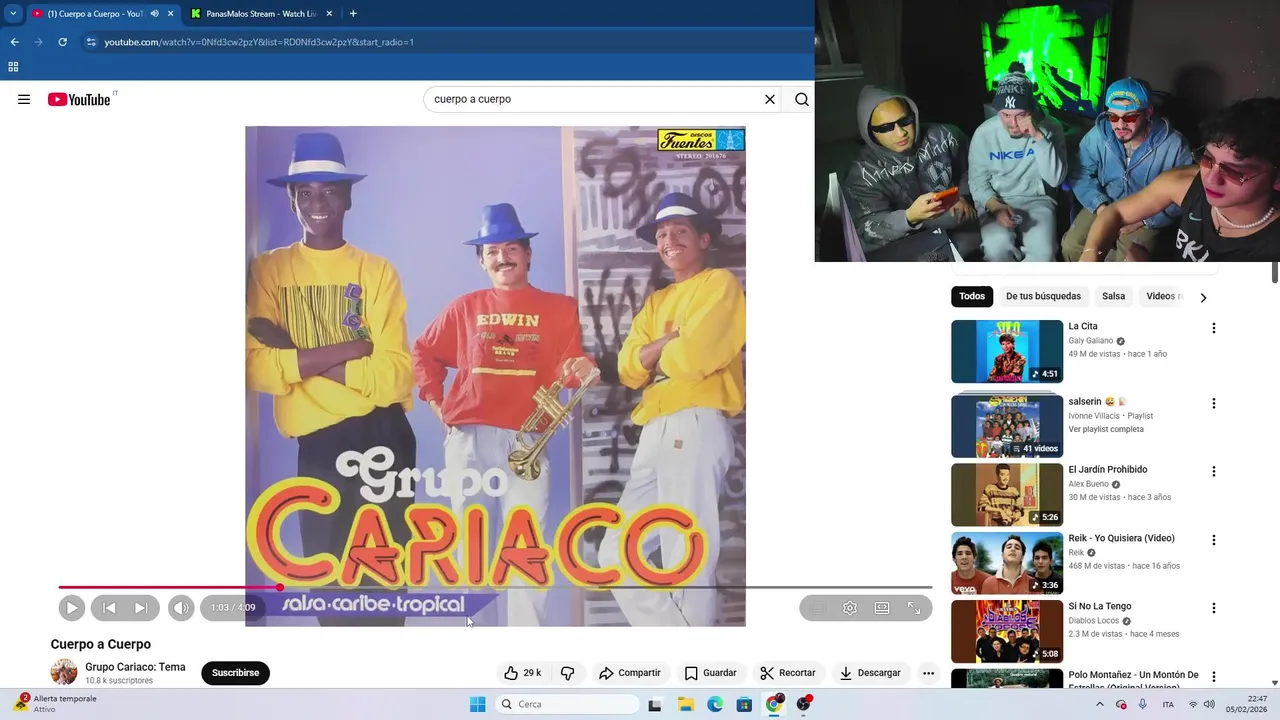This screenshot has width=1280, height=720.
Task: Open File Explorer from the taskbar
Action: pos(686,704)
